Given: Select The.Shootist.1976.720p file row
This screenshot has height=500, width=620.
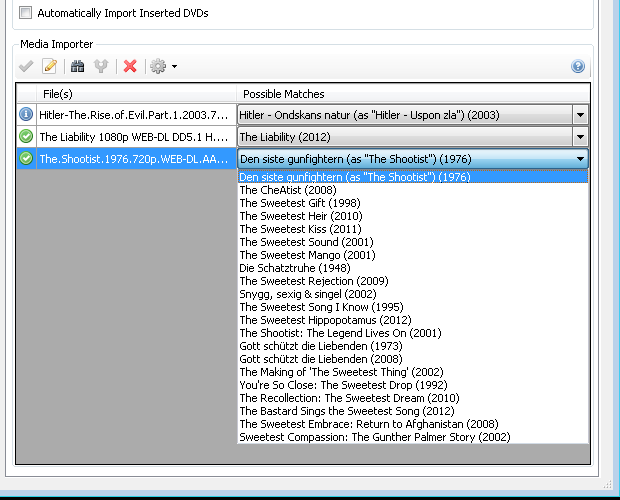Looking at the screenshot, I should coord(136,158).
